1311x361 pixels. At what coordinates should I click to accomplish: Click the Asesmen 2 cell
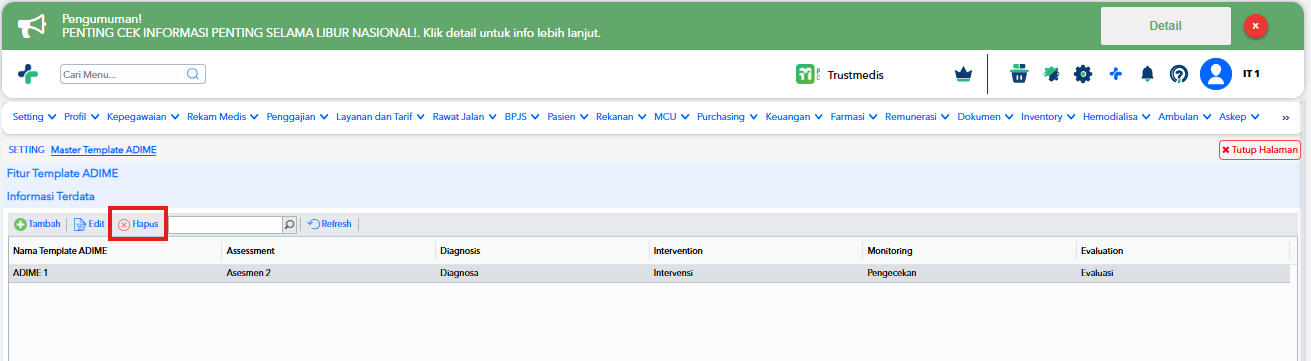pos(329,272)
